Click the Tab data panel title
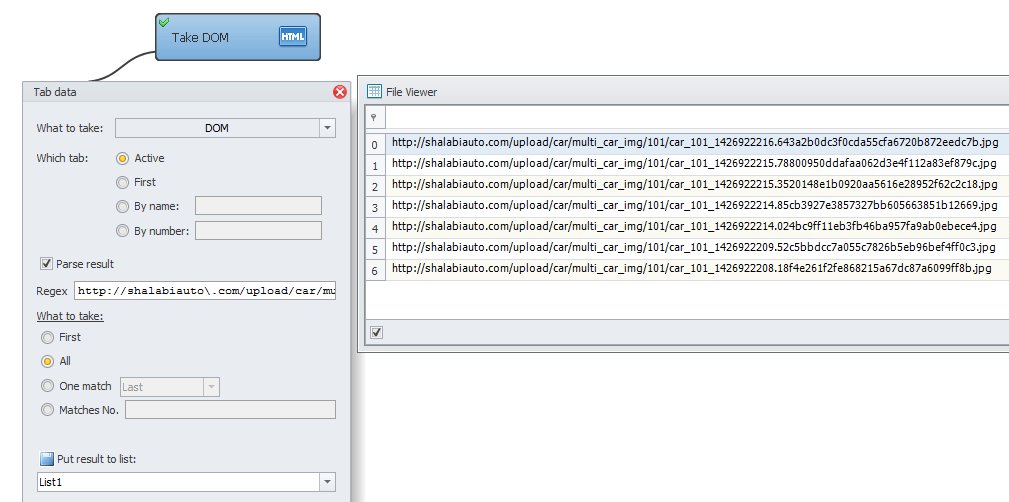This screenshot has height=502, width=1009. click(55, 92)
